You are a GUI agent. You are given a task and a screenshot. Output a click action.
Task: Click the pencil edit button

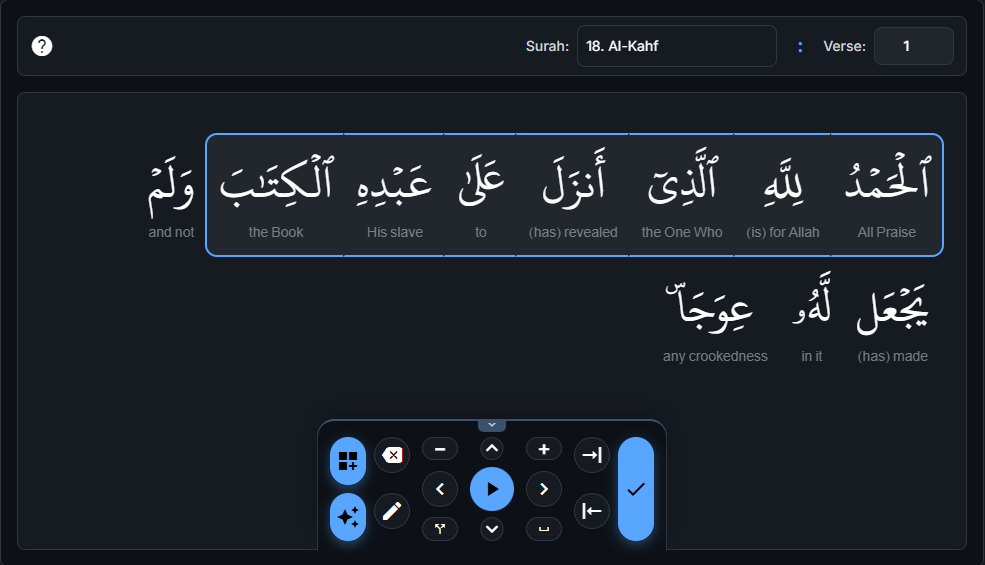(392, 511)
